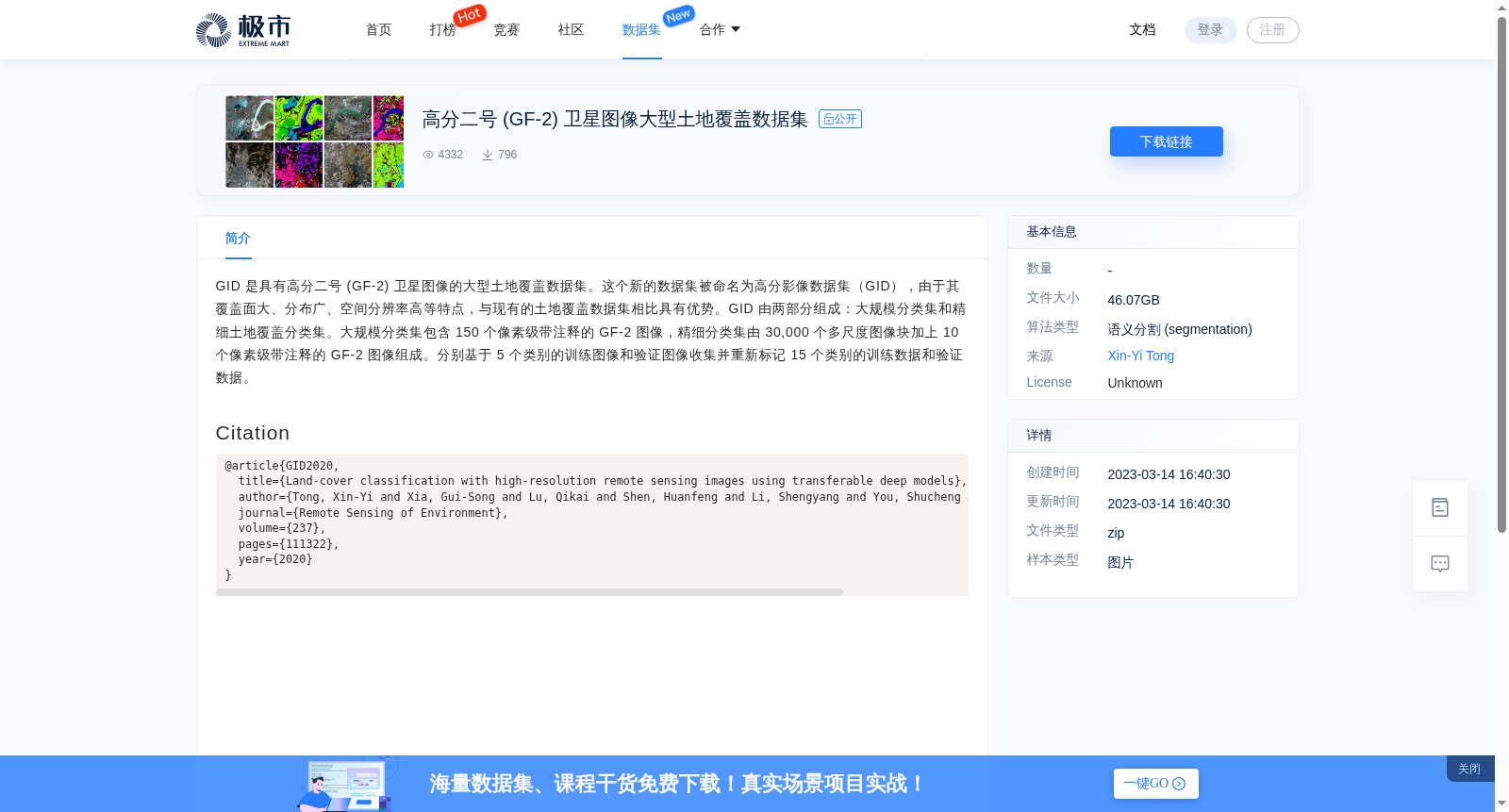Click the zip file type value
The image size is (1509, 812).
(1116, 533)
